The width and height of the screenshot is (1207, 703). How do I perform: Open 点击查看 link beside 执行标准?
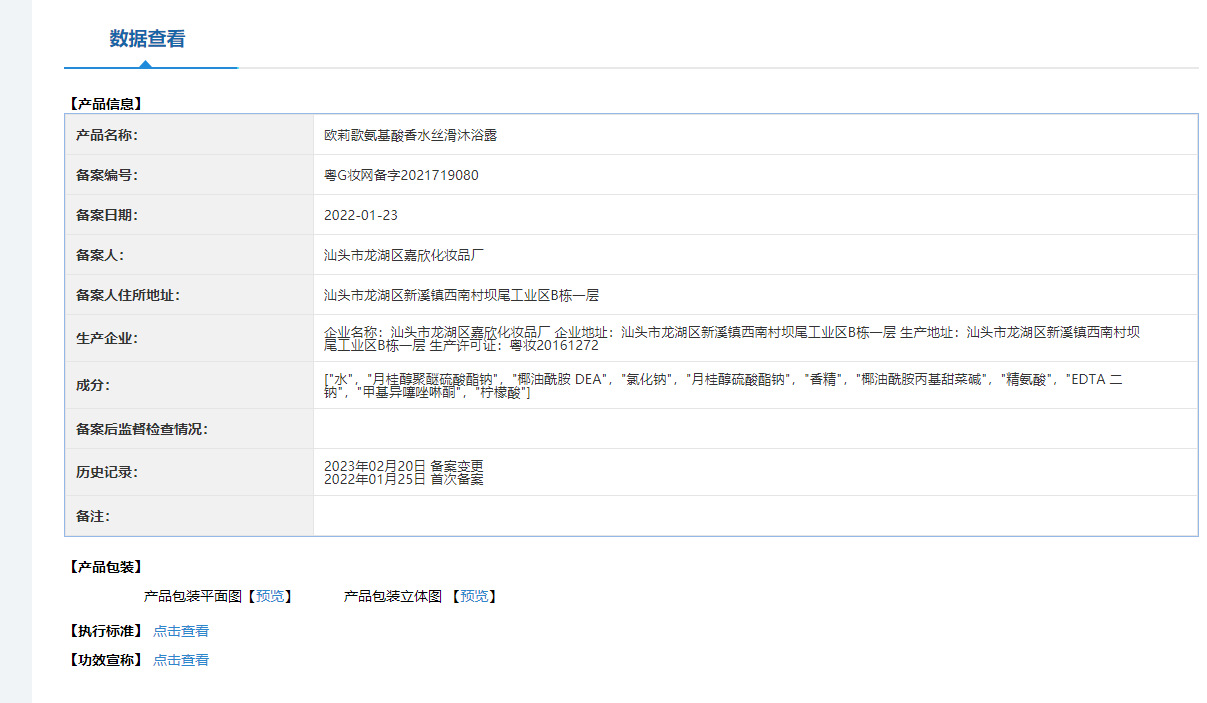(181, 631)
